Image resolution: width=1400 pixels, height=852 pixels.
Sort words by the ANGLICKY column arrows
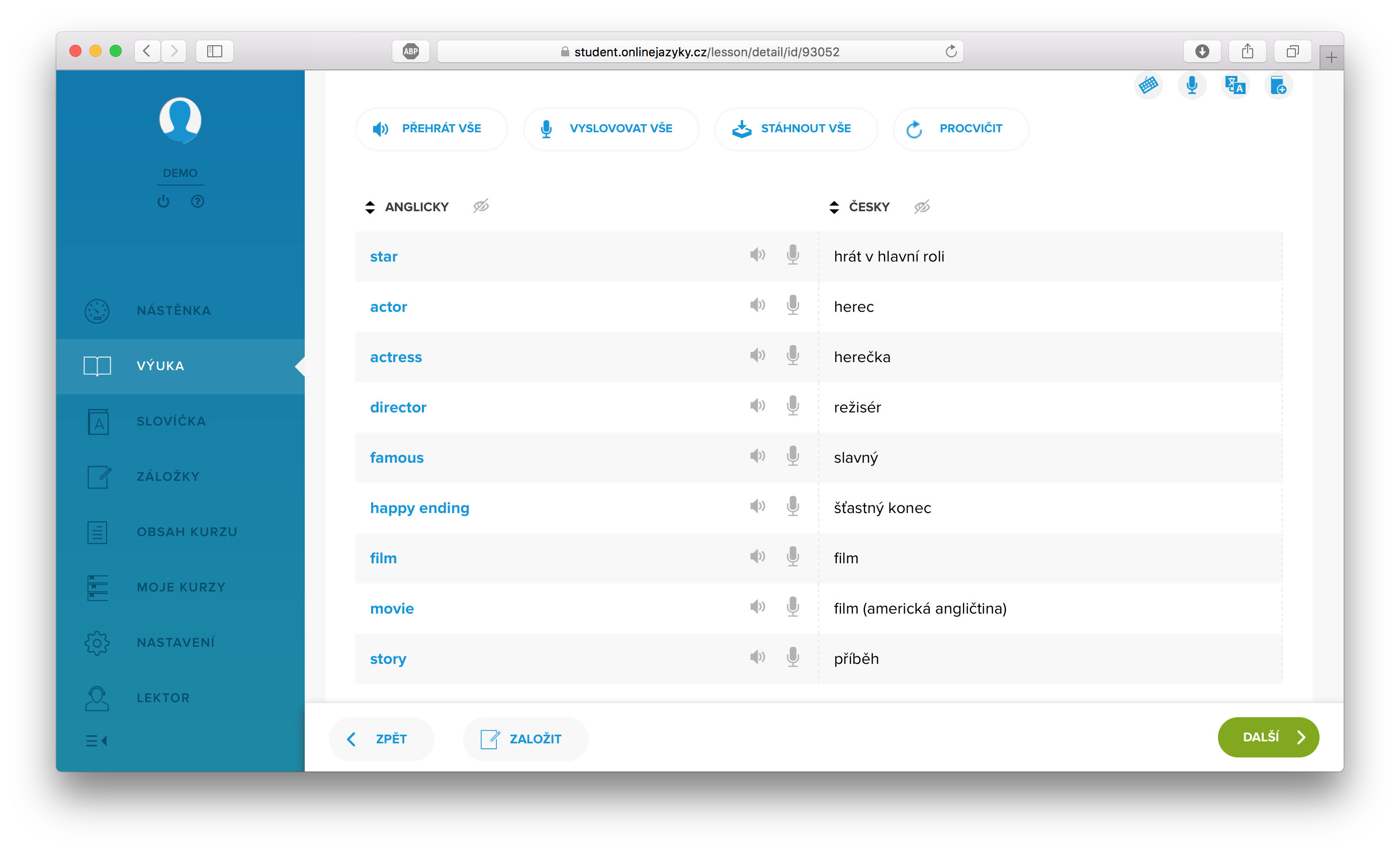pyautogui.click(x=370, y=207)
